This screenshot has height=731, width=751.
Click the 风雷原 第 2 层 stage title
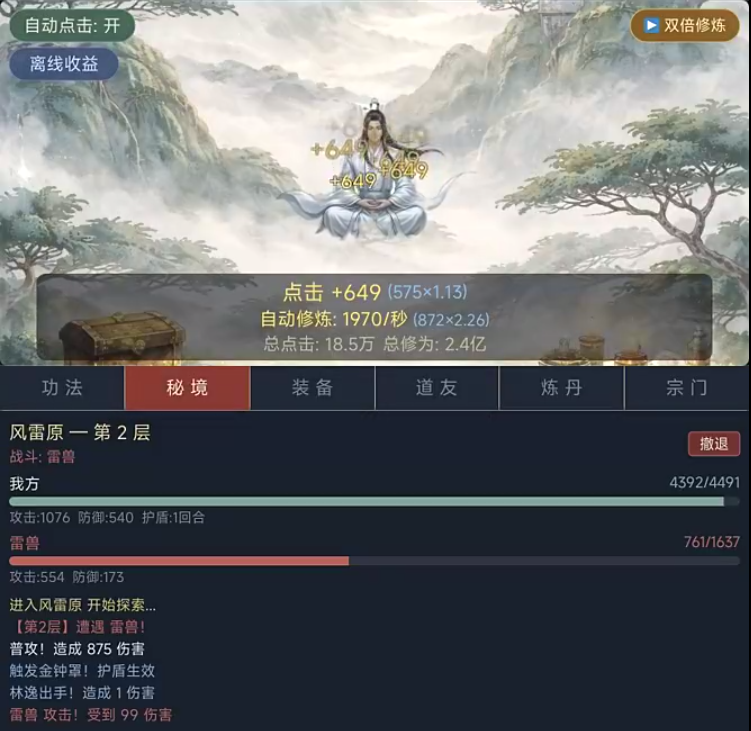pos(80,433)
